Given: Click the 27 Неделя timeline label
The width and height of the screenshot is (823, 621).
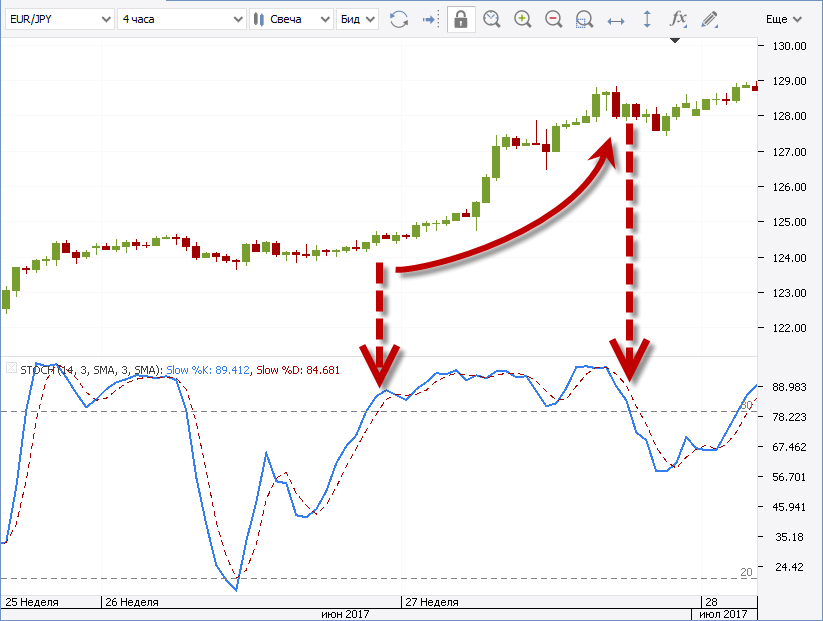Looking at the screenshot, I should click(431, 602).
